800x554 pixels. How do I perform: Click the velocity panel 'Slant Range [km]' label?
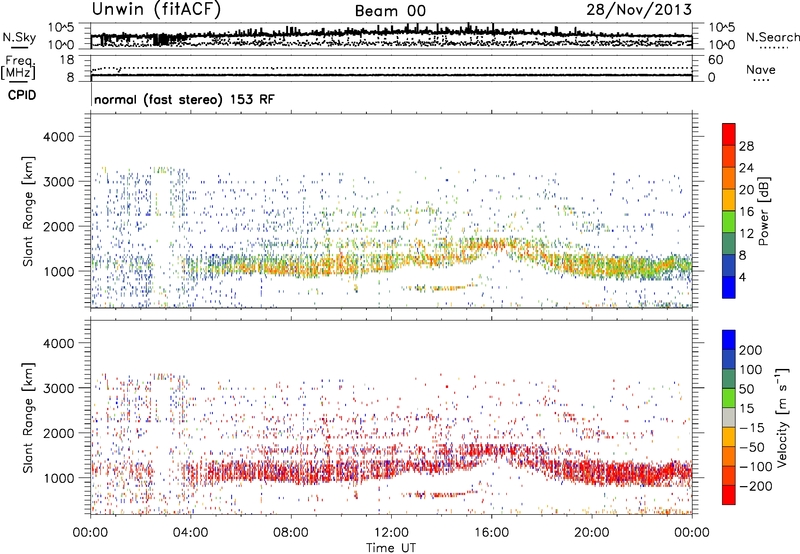tap(29, 418)
